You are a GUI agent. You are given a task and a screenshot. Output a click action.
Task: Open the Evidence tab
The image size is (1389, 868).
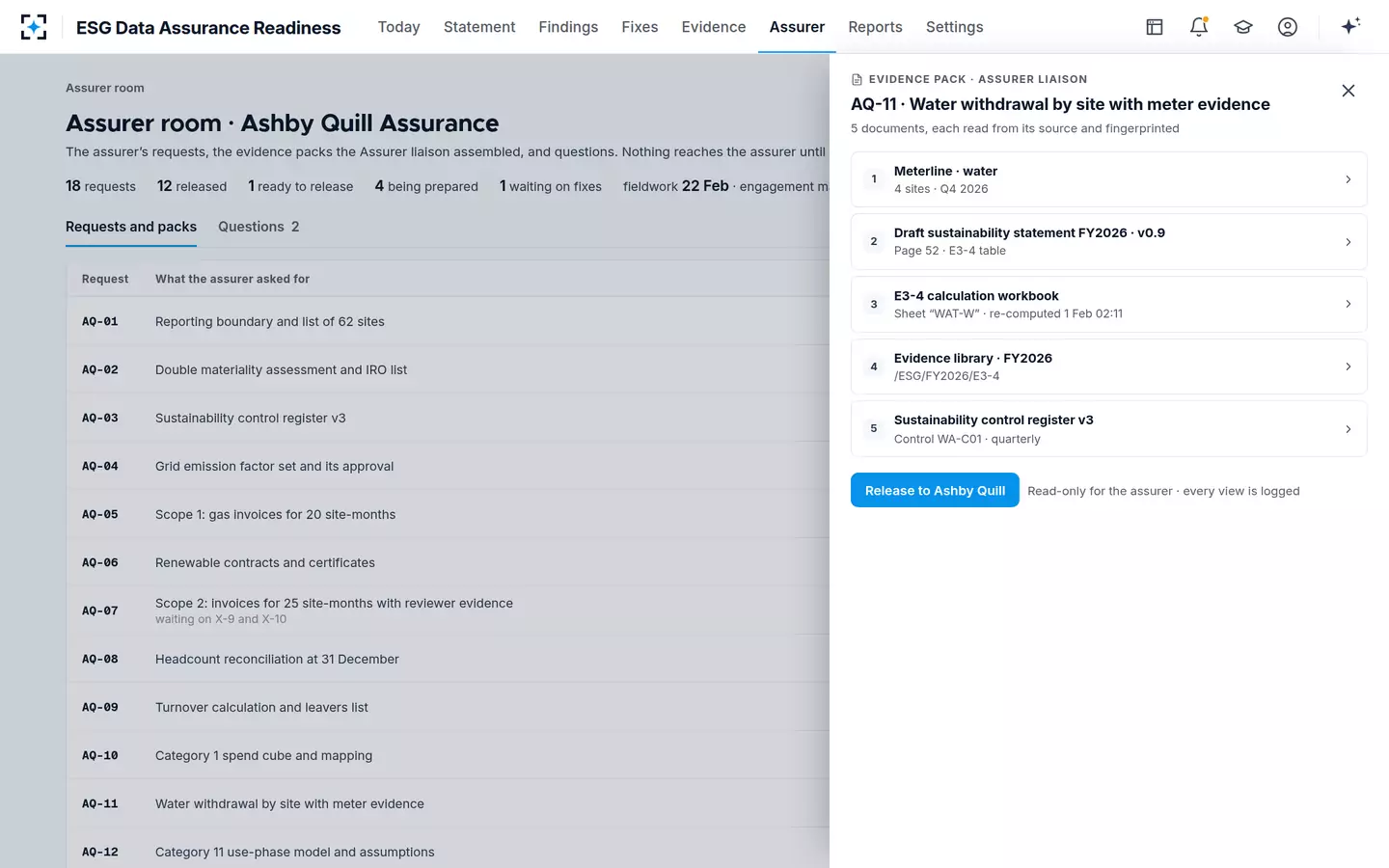[x=714, y=27]
